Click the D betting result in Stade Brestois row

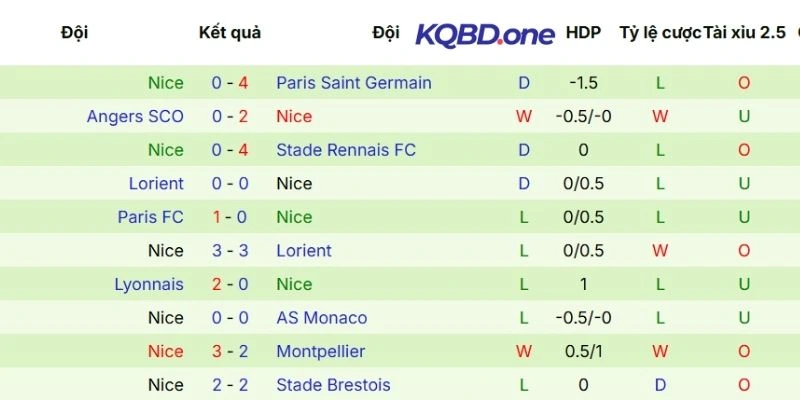pos(660,385)
